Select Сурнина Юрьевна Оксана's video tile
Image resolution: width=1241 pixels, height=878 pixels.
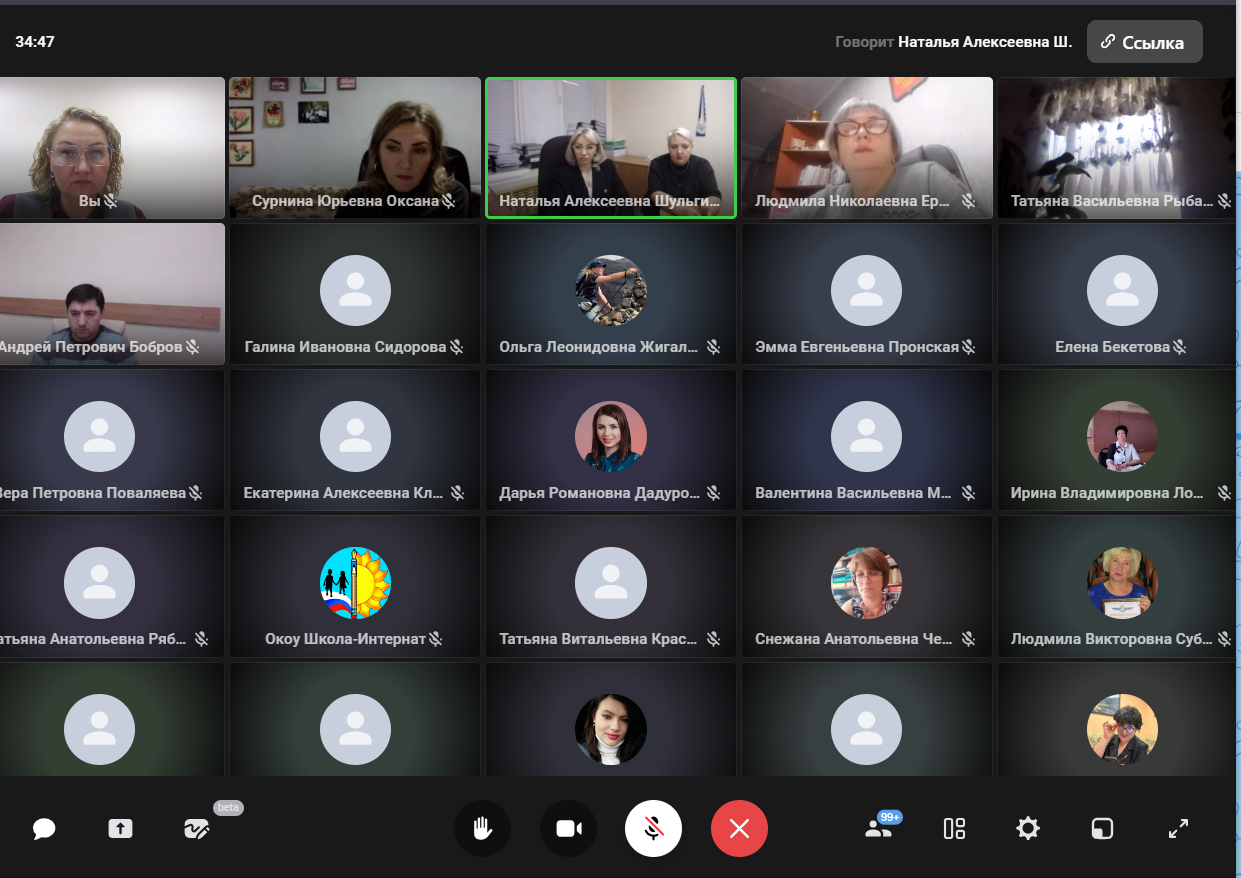pos(355,148)
